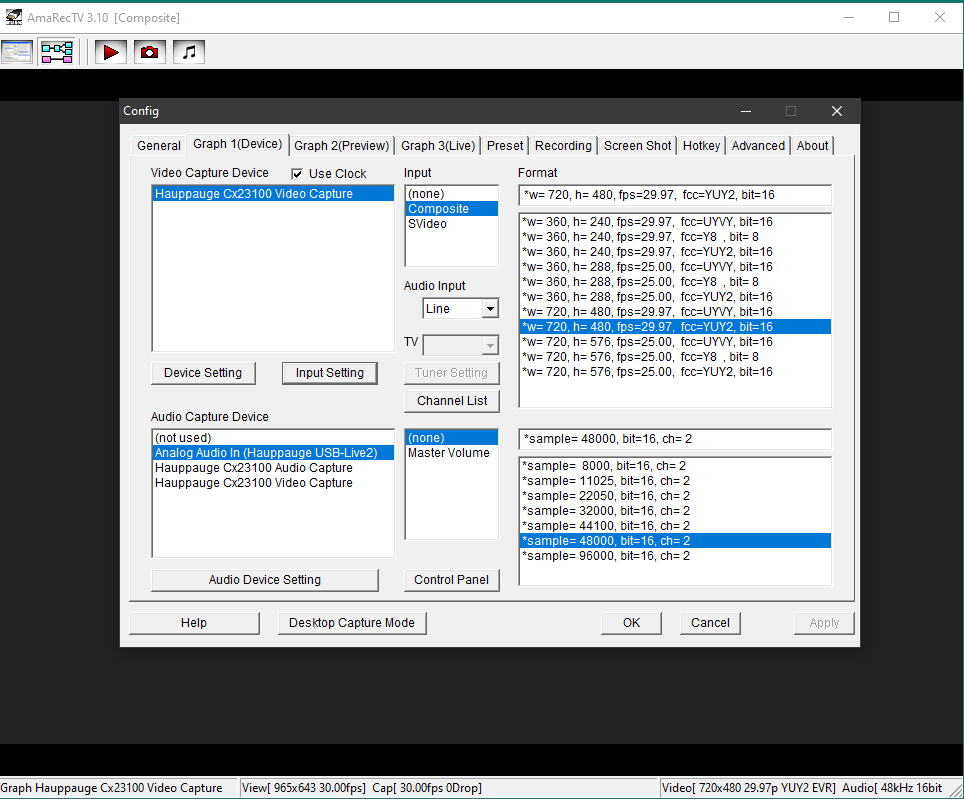This screenshot has width=964, height=799.
Task: Select format 720x480 fcc=YUY2 in list
Action: pyautogui.click(x=675, y=326)
